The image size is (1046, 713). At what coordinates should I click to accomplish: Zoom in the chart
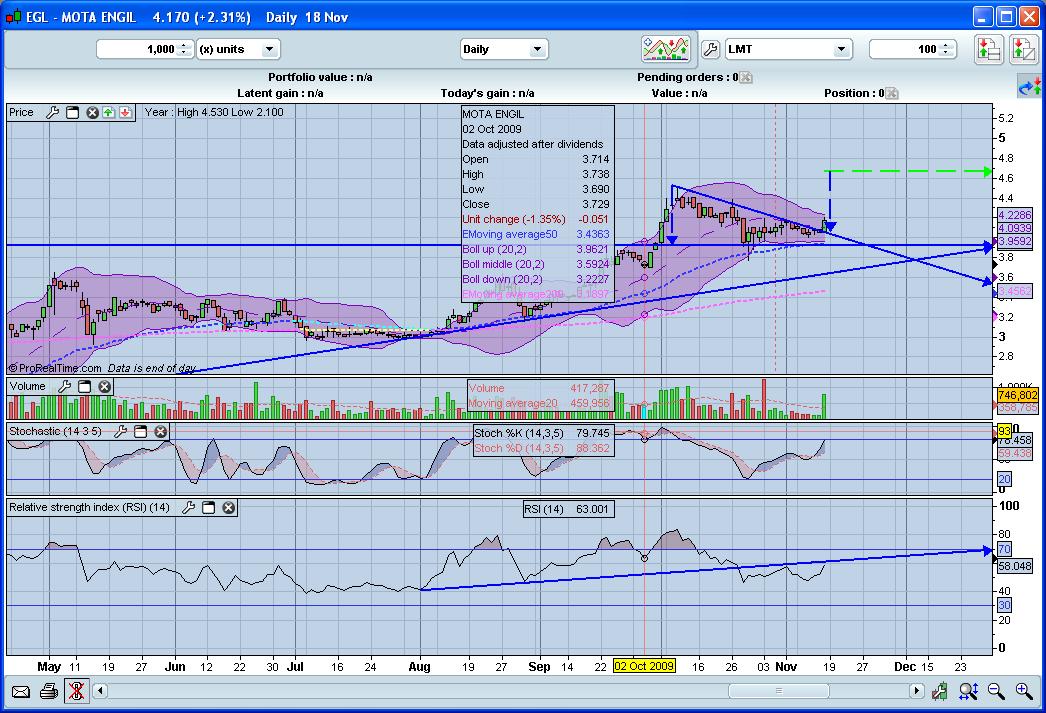[1024, 692]
